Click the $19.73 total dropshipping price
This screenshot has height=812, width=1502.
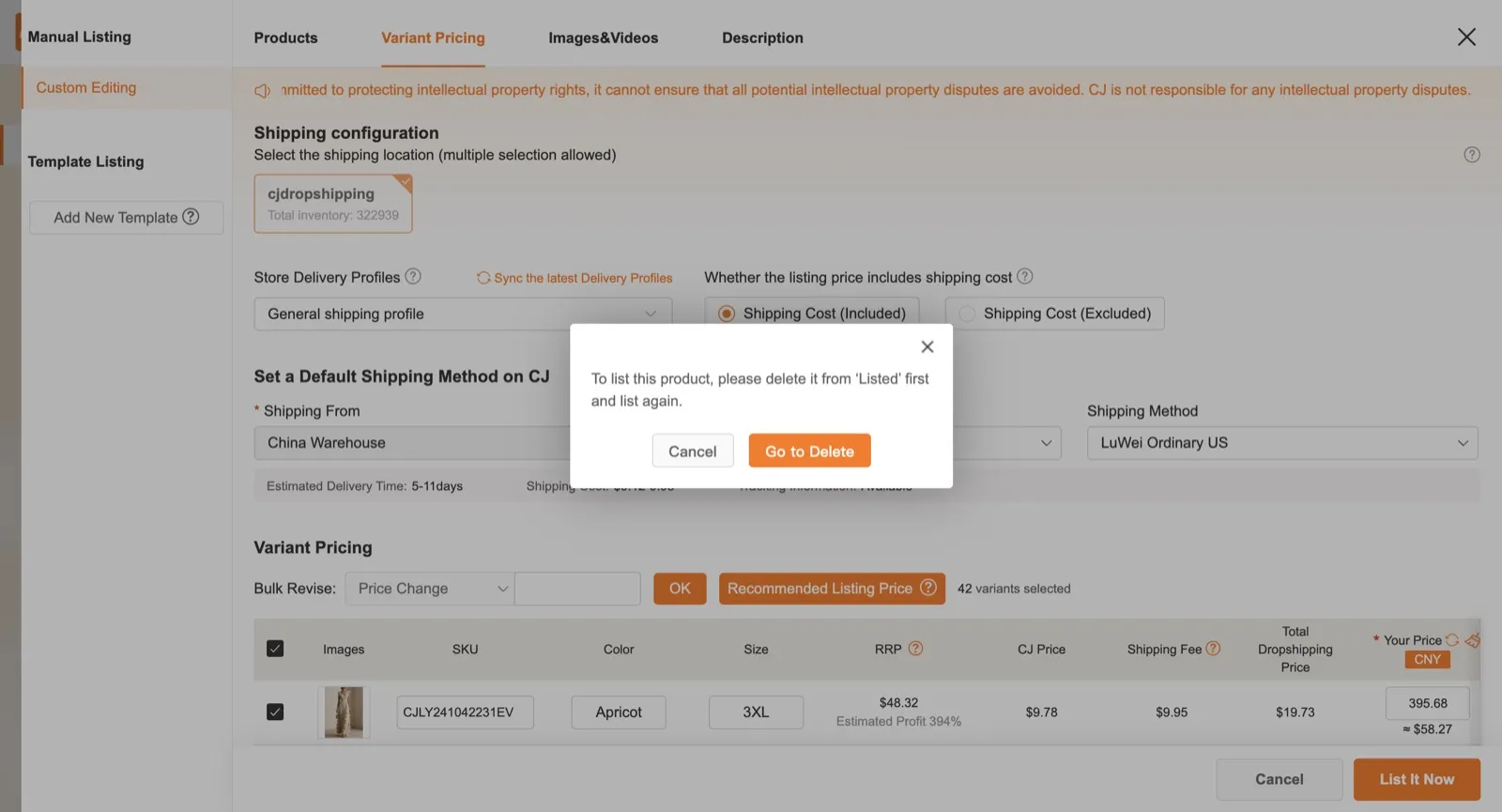pyautogui.click(x=1295, y=712)
